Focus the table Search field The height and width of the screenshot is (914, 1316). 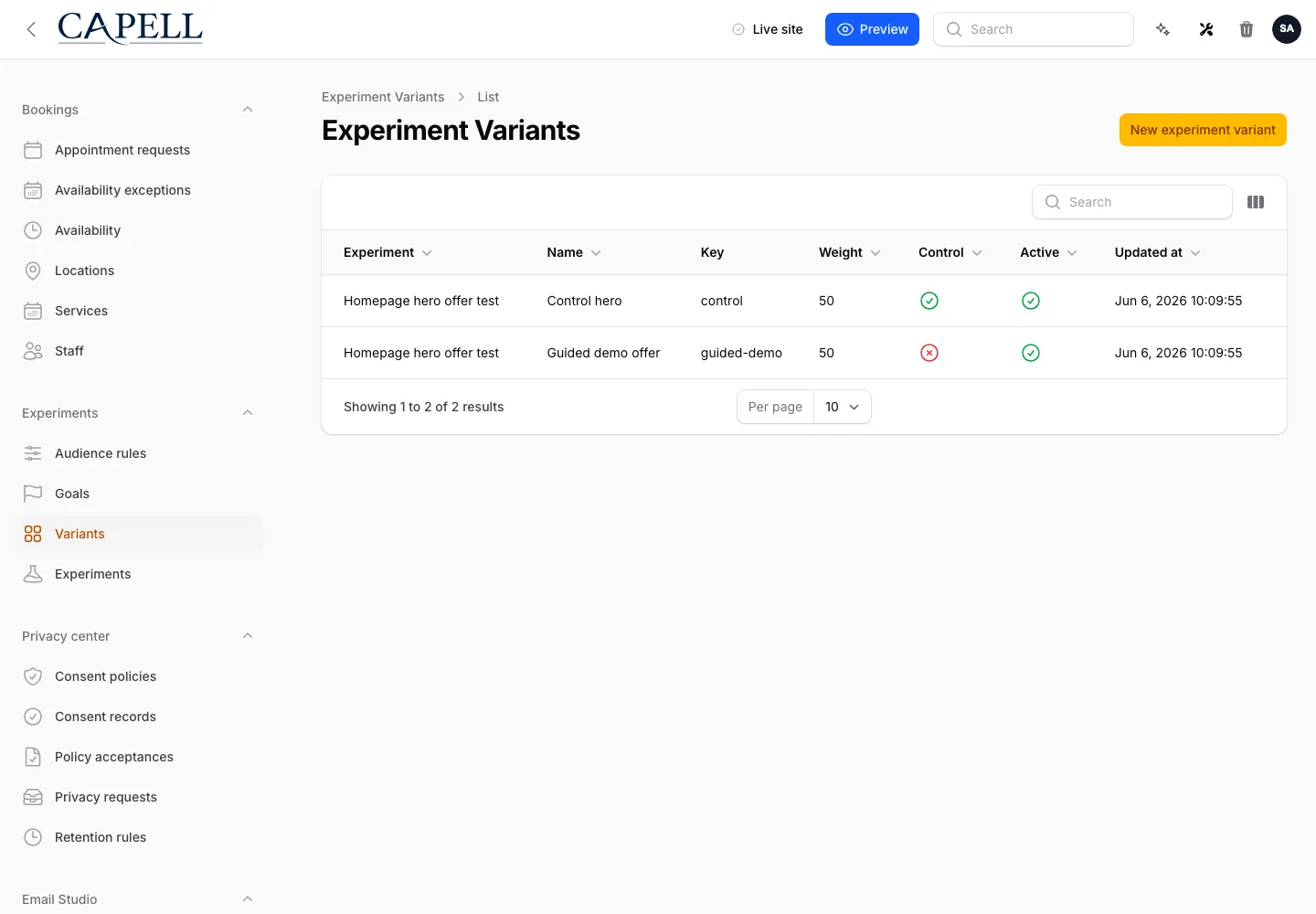coord(1132,202)
